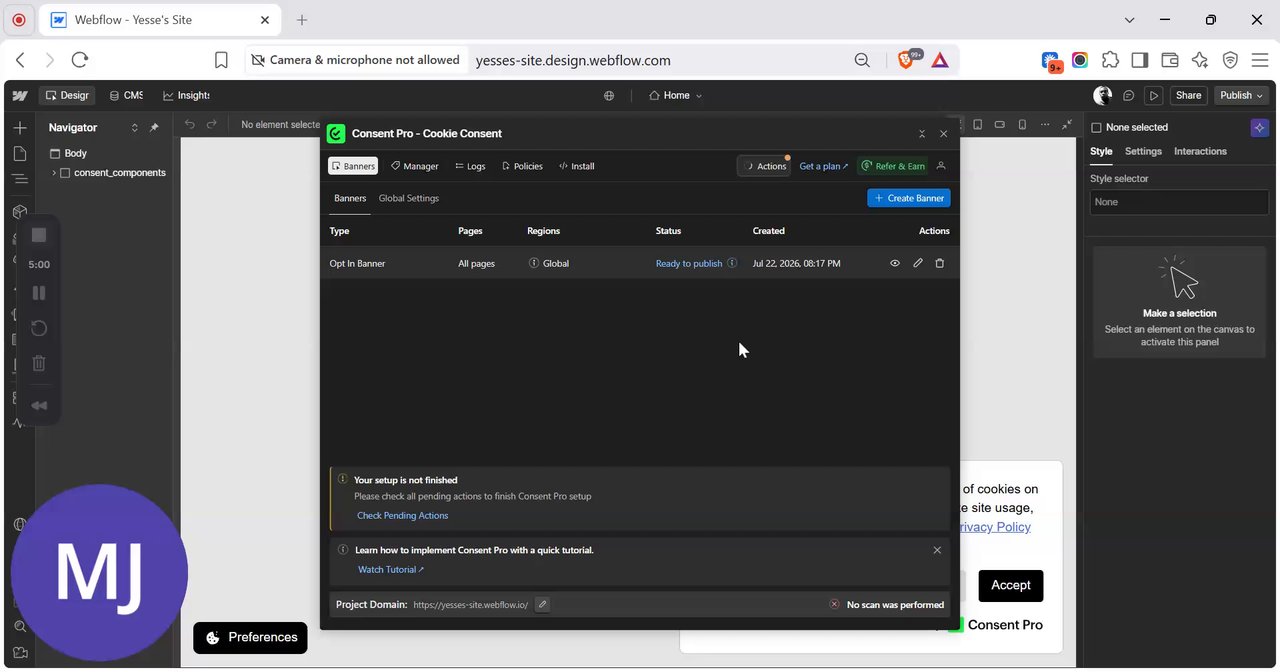This screenshot has height=672, width=1280.
Task: Redo the last change
Action: click(211, 124)
